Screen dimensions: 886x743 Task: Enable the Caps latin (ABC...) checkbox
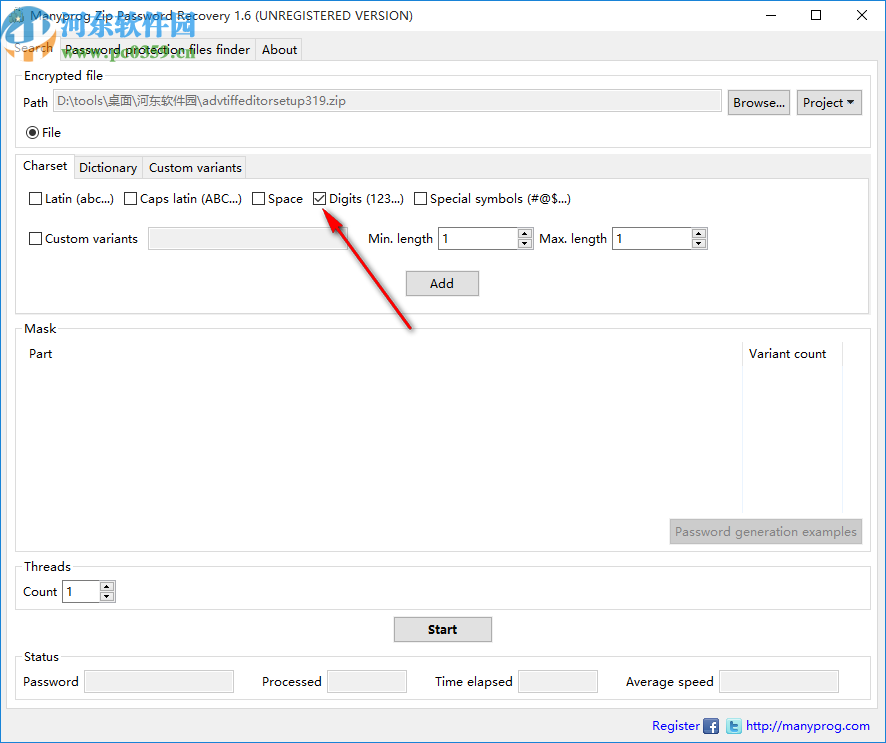[x=130, y=198]
